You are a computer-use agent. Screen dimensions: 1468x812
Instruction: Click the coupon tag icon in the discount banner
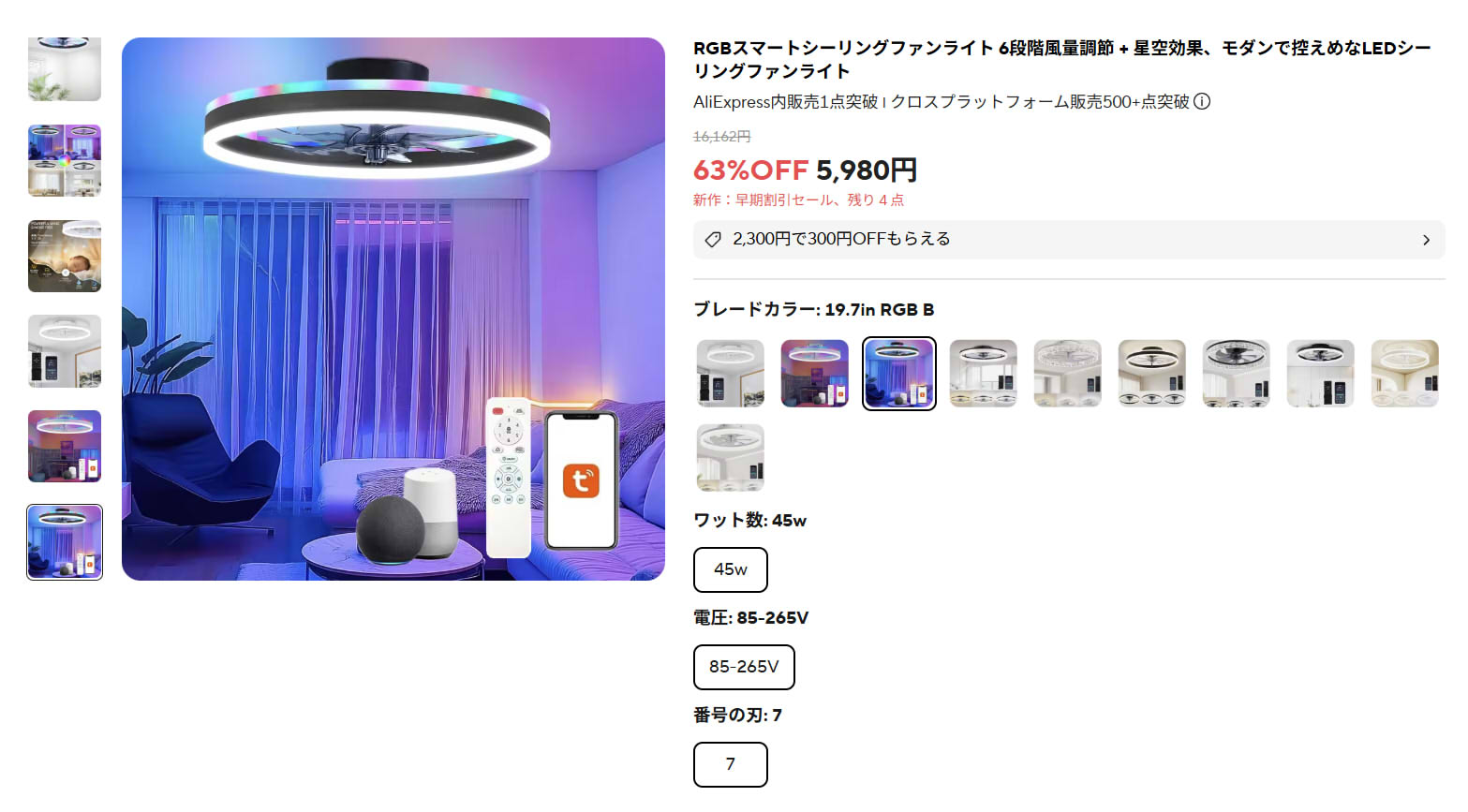(x=713, y=240)
